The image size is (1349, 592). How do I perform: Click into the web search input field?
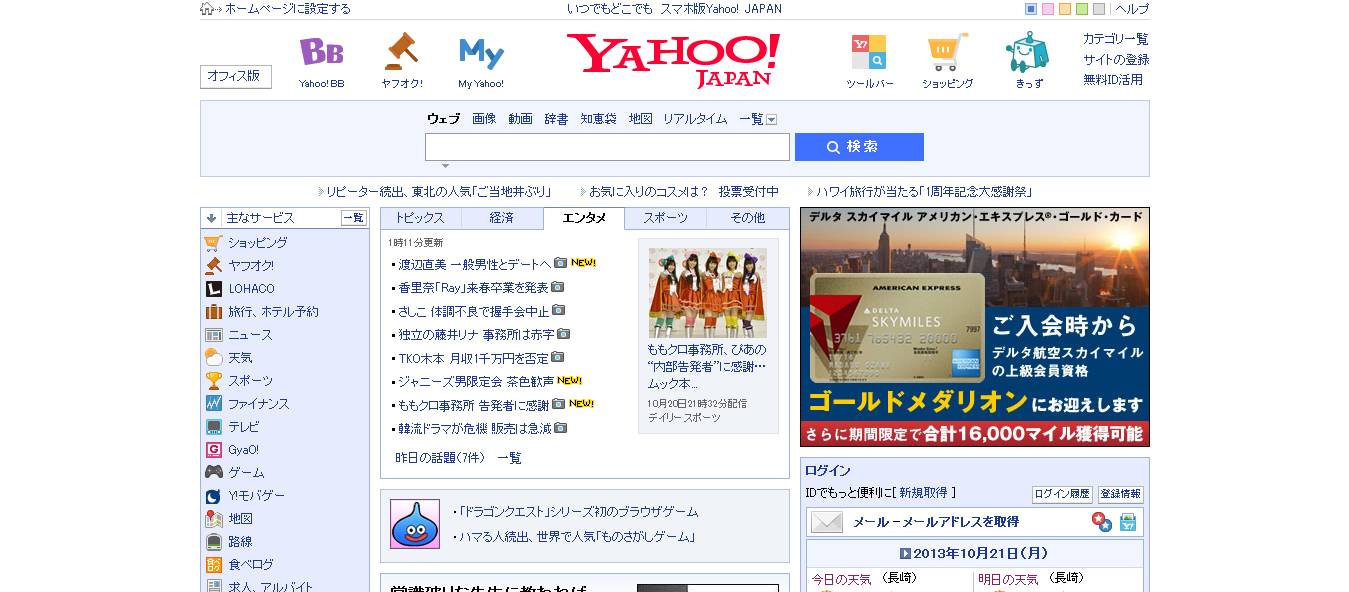(607, 147)
